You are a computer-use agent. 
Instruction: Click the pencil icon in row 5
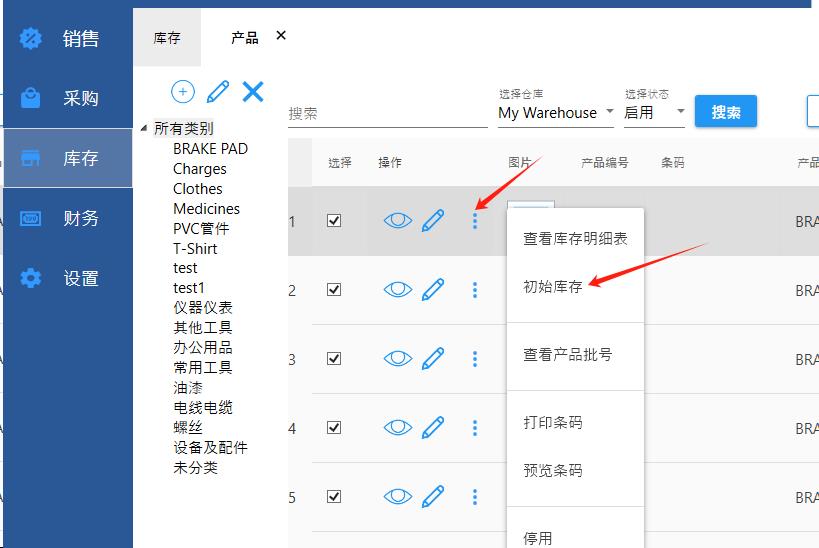[433, 497]
